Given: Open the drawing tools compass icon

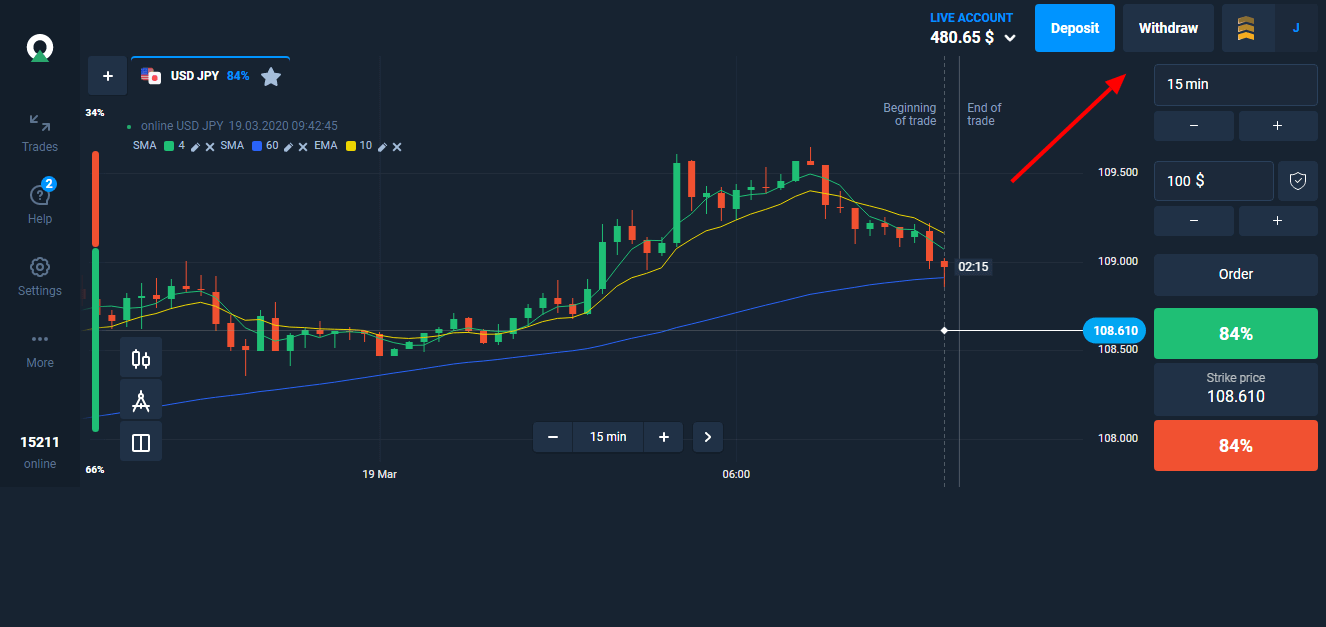Looking at the screenshot, I should (x=141, y=398).
